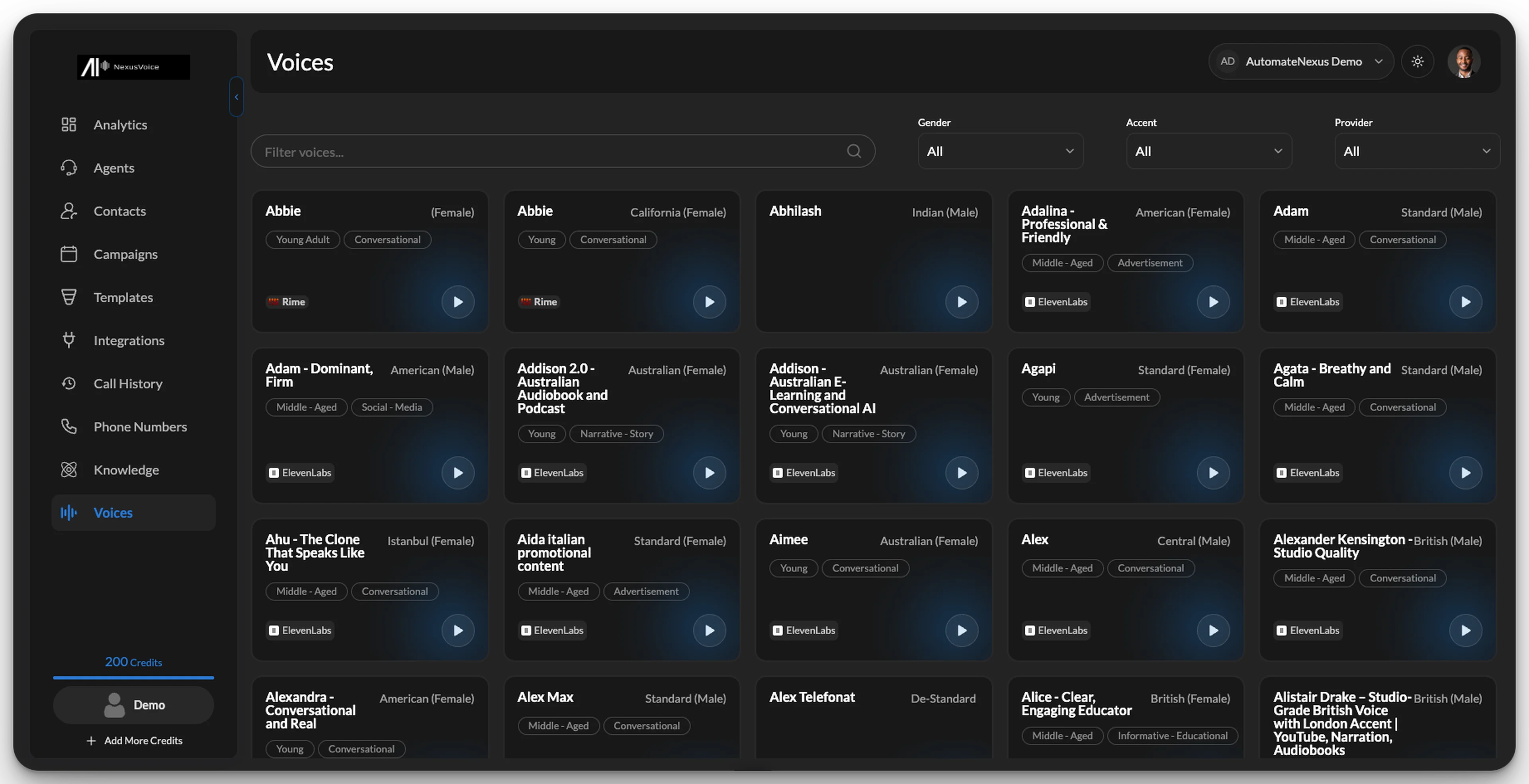Click the plus icon beside Add More Credits

point(92,741)
